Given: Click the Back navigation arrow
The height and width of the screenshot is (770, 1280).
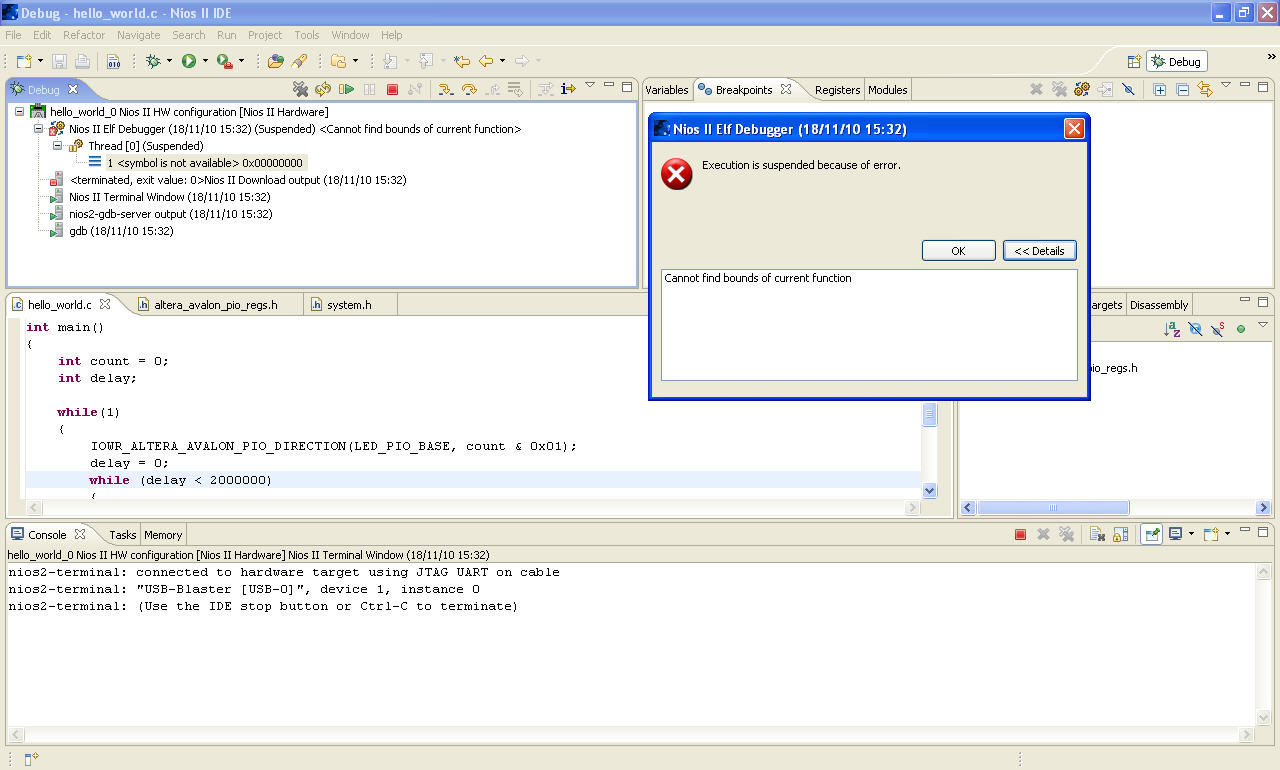Looking at the screenshot, I should [486, 61].
